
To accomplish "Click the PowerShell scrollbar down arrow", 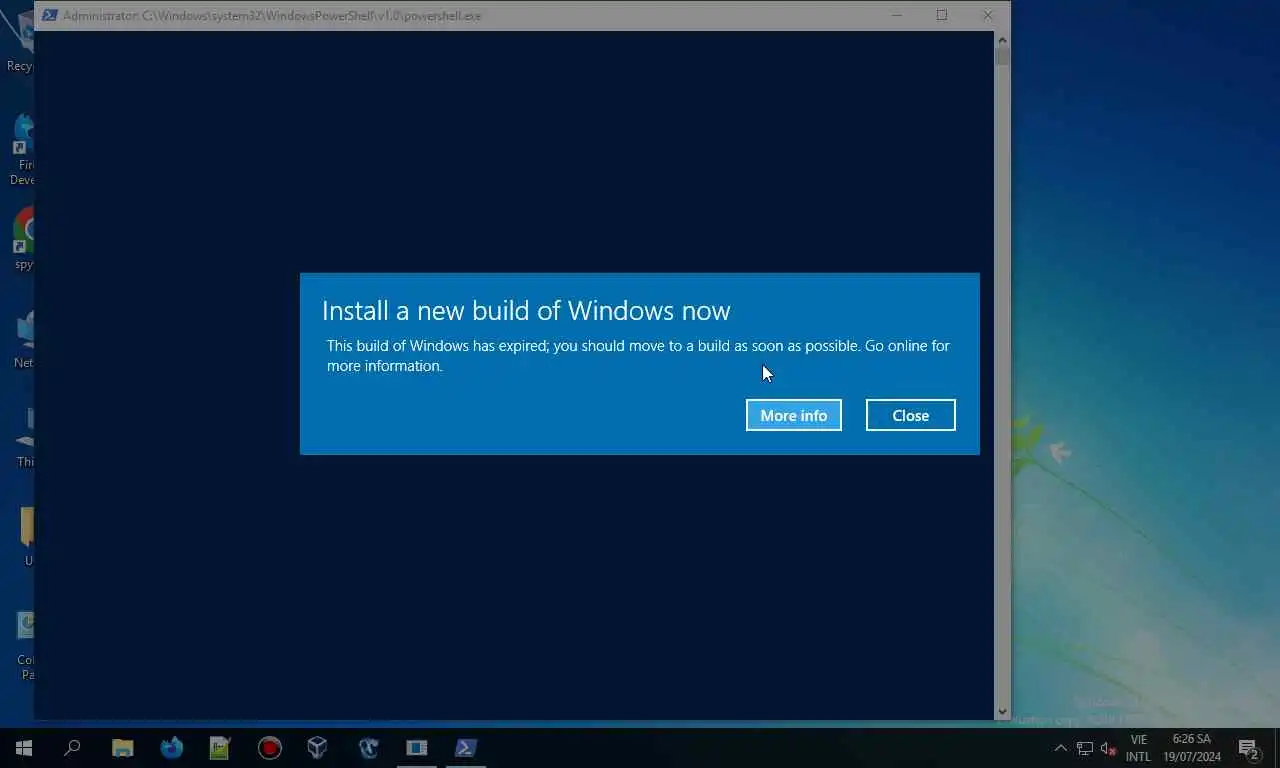I will (x=1002, y=712).
